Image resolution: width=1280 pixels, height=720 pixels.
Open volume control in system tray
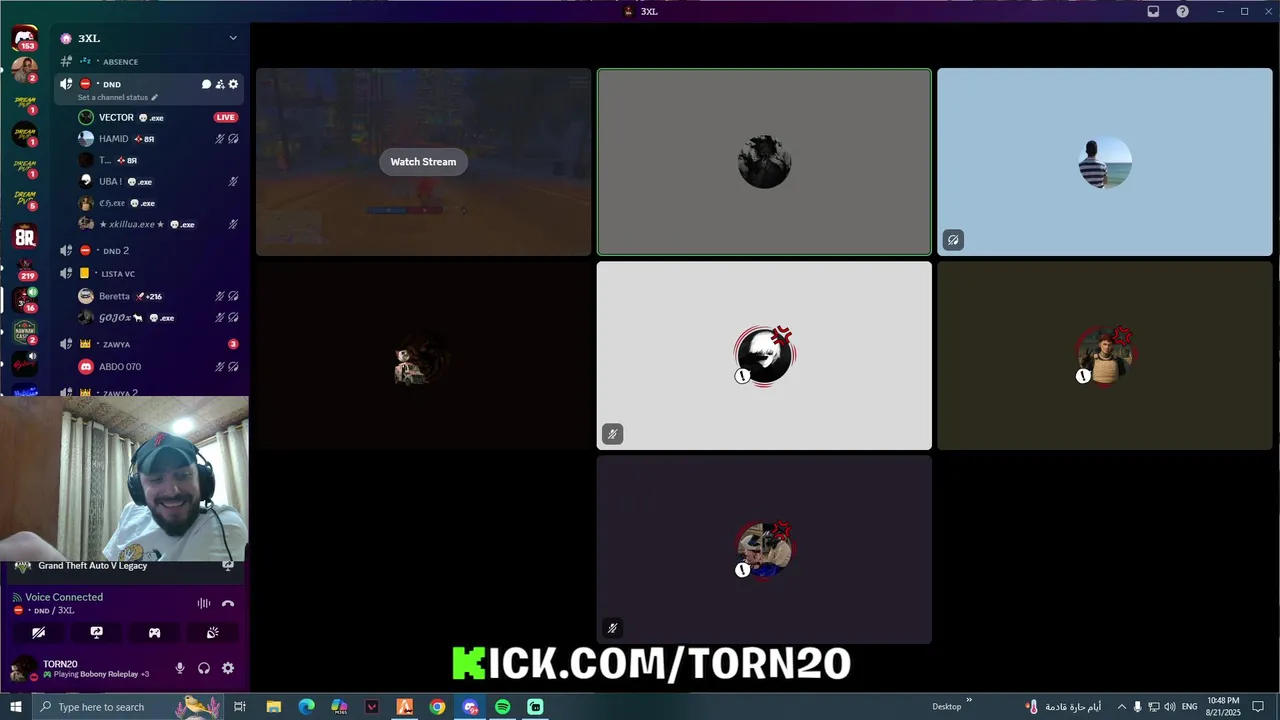click(1169, 707)
